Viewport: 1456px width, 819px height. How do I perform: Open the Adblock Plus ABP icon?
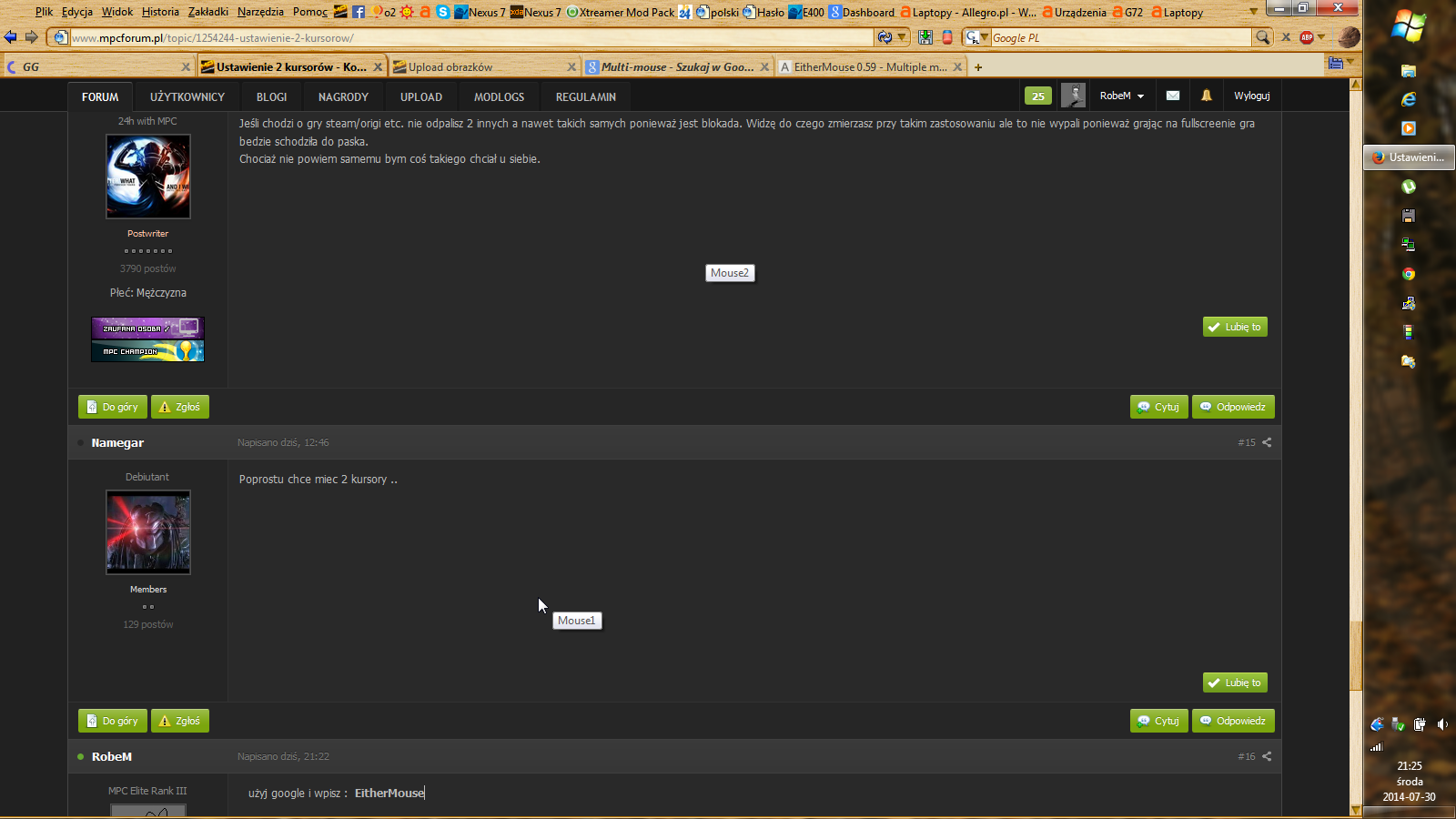click(x=1307, y=37)
